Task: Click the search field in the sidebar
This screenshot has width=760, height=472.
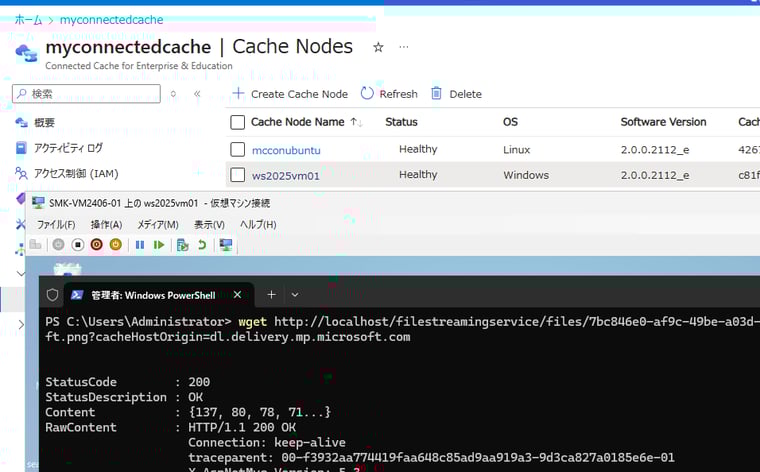Action: [x=86, y=94]
